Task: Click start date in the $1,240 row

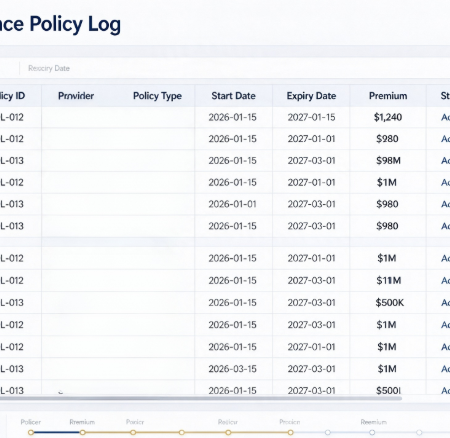Action: 233,117
